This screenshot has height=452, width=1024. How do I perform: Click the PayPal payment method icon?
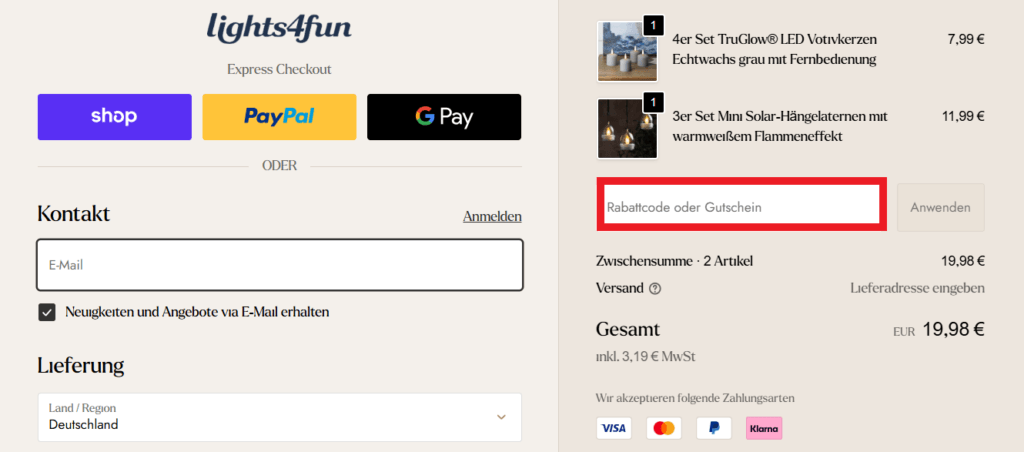[x=713, y=428]
